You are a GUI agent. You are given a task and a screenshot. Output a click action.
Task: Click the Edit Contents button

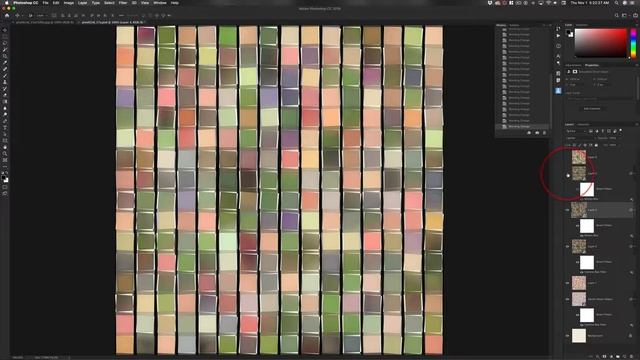tap(592, 109)
